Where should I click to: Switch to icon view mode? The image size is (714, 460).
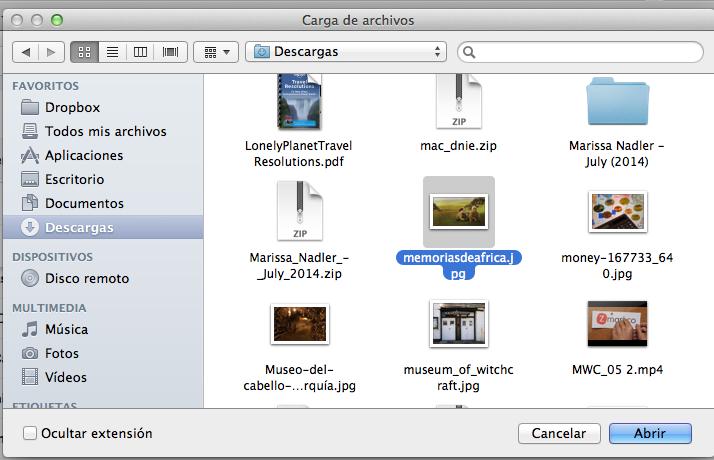click(85, 51)
